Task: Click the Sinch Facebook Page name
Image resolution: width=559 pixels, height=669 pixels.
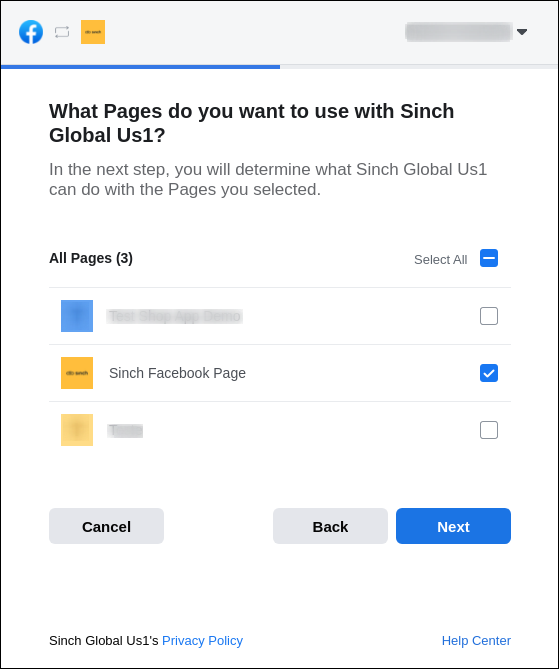Action: point(178,373)
